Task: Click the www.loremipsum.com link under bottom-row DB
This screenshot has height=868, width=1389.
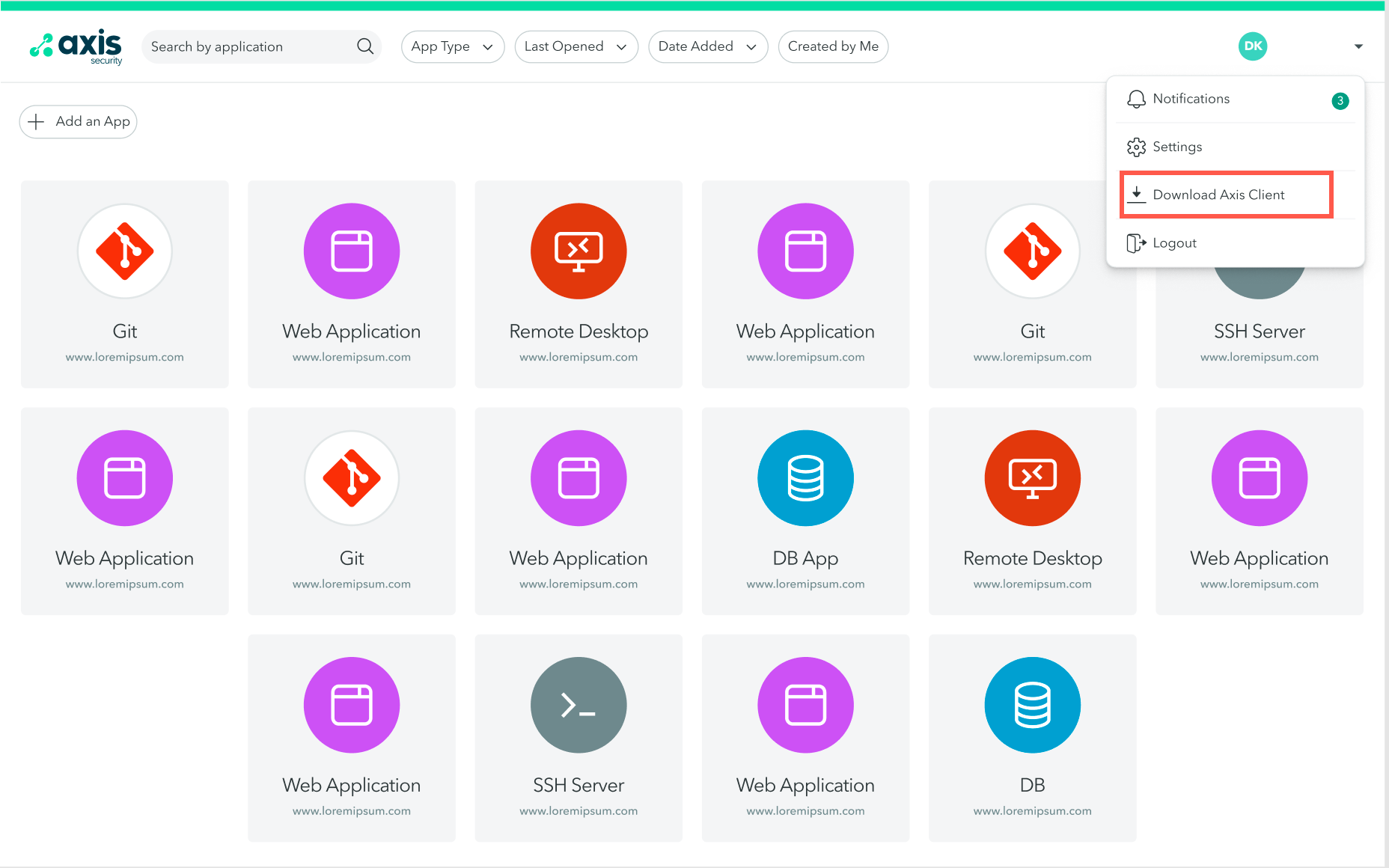Action: [1033, 811]
